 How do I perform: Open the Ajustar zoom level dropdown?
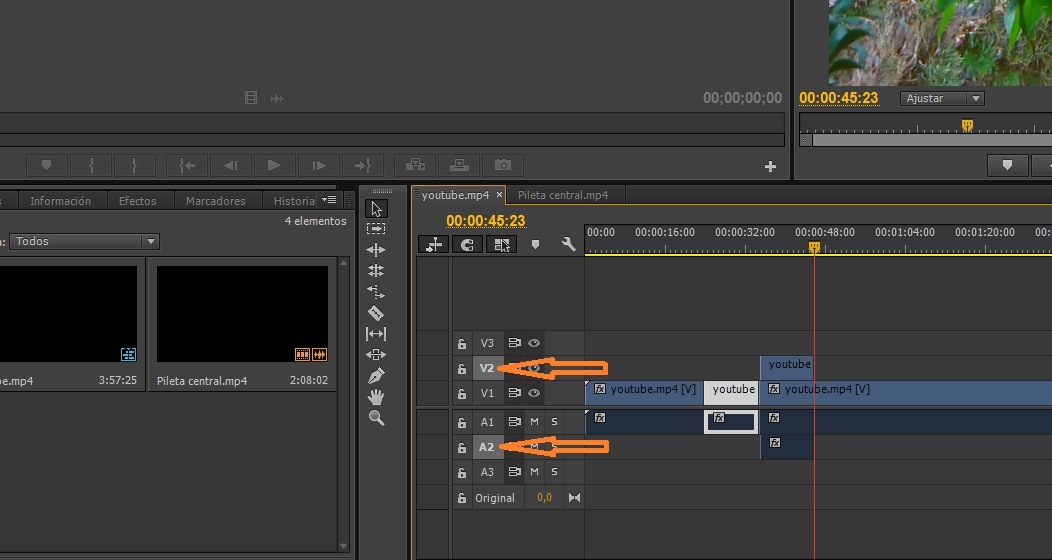point(942,99)
